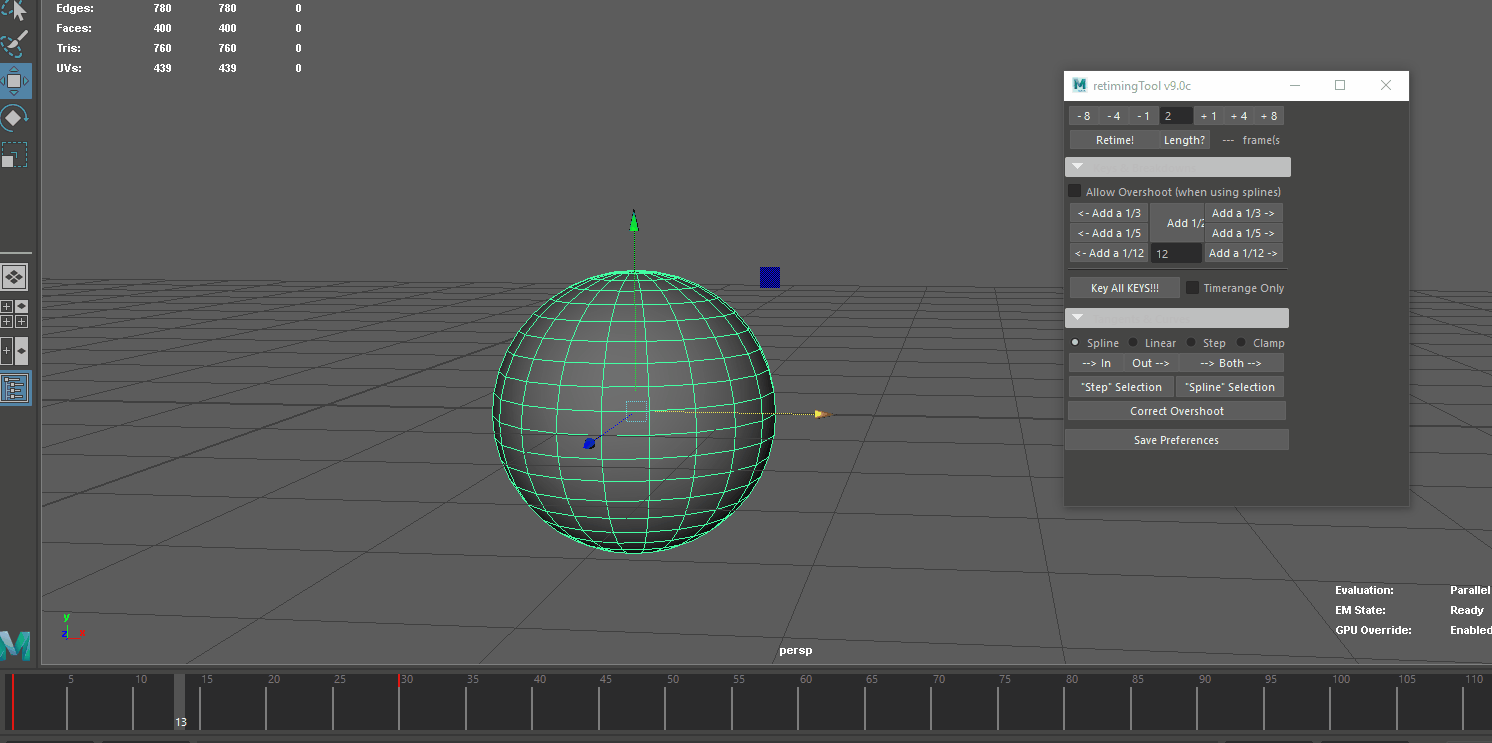Toggle the Outliner panel button
This screenshot has height=743, width=1492.
(14, 388)
